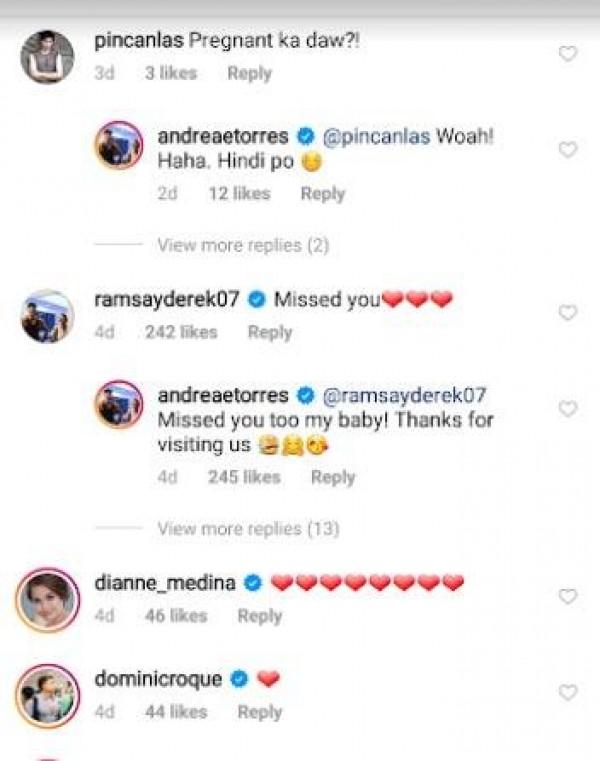The height and width of the screenshot is (761, 600).
Task: Open the @ramsayderek07 mention link
Action: tap(404, 396)
